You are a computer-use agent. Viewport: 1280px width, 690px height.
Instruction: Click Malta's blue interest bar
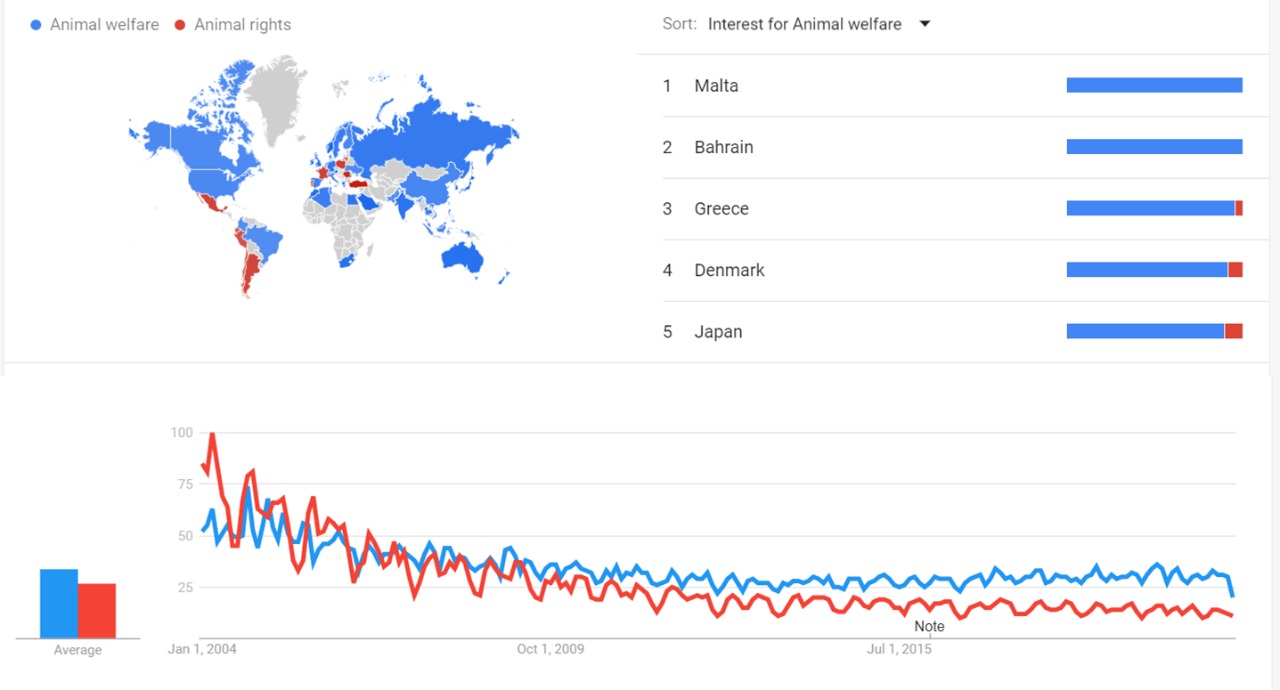(1154, 86)
